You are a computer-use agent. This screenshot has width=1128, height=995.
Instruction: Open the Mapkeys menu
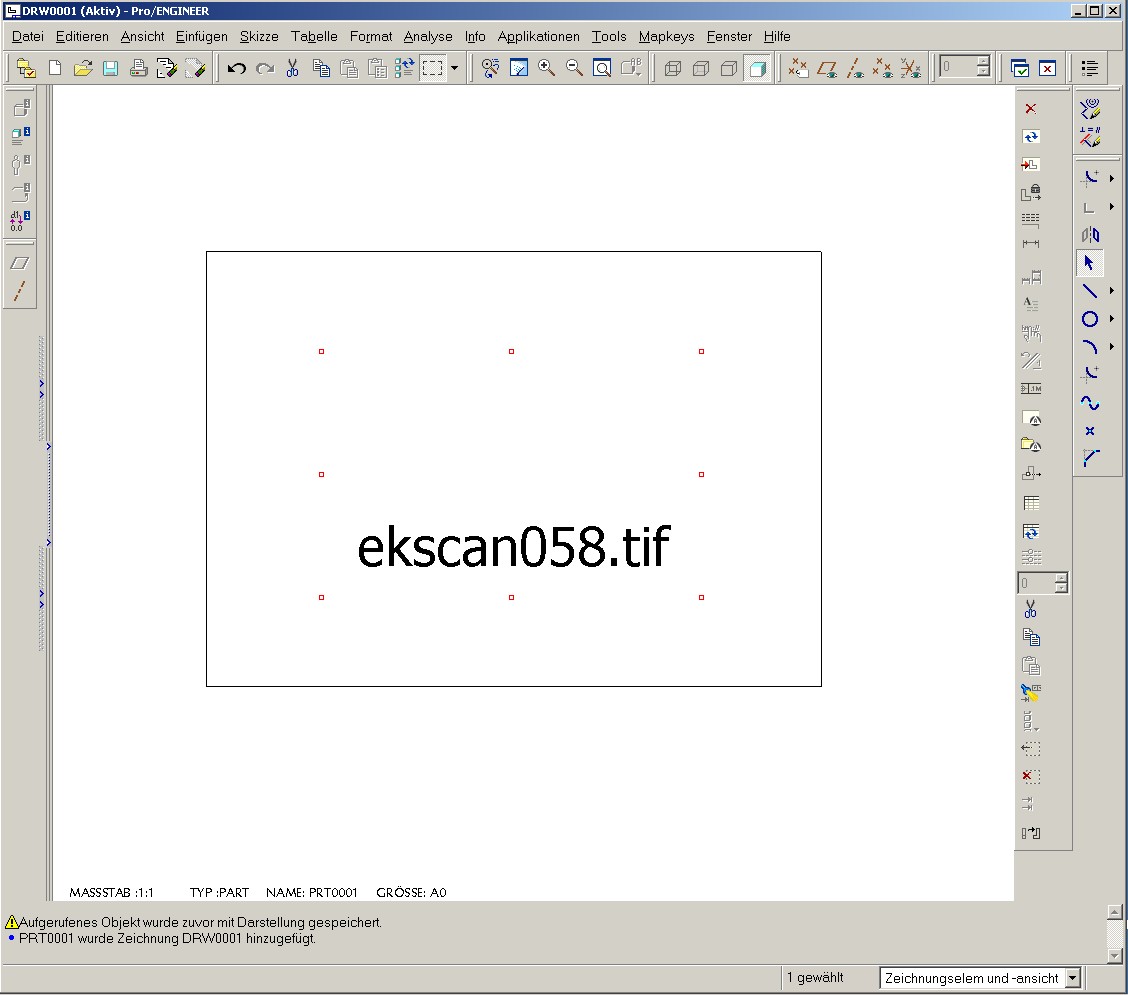666,37
